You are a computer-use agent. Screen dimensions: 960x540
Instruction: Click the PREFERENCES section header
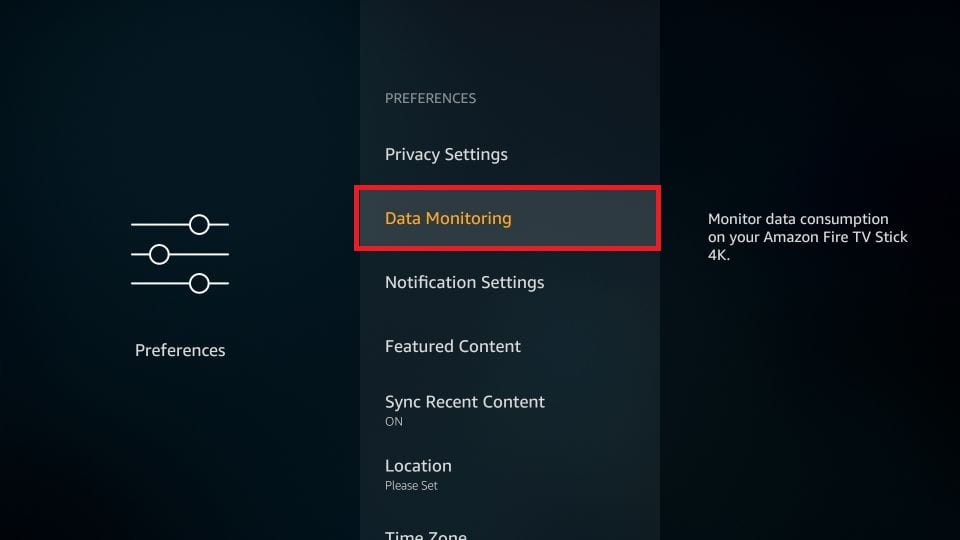(x=430, y=98)
